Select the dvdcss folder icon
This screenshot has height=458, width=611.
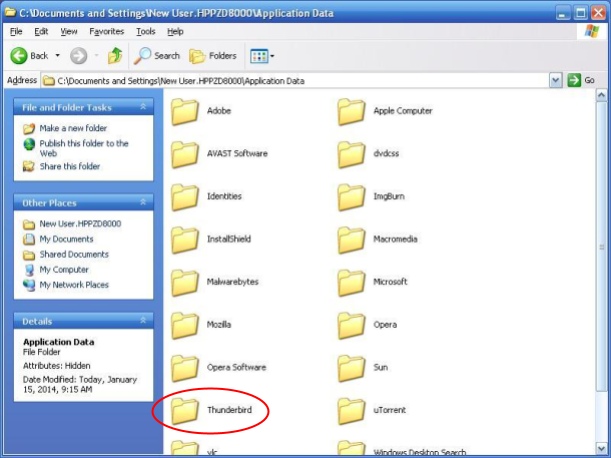(351, 154)
